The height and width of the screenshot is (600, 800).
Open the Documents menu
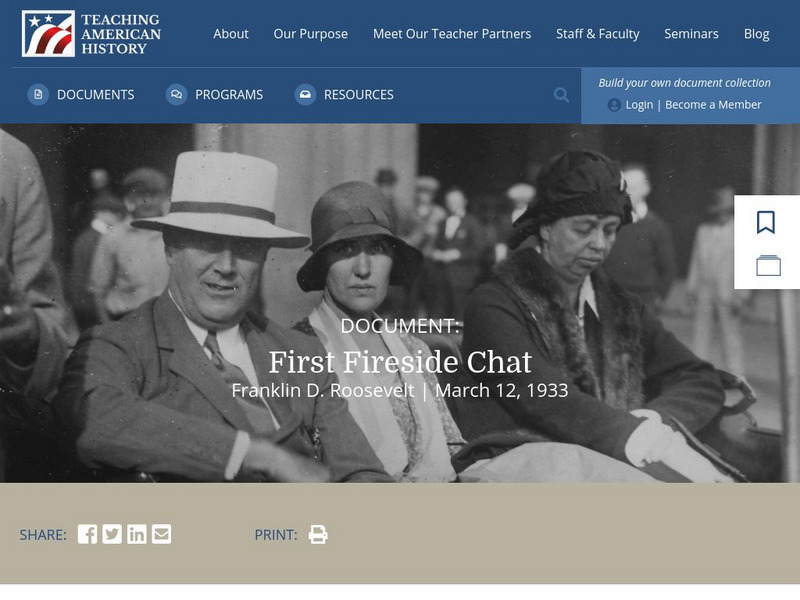81,95
